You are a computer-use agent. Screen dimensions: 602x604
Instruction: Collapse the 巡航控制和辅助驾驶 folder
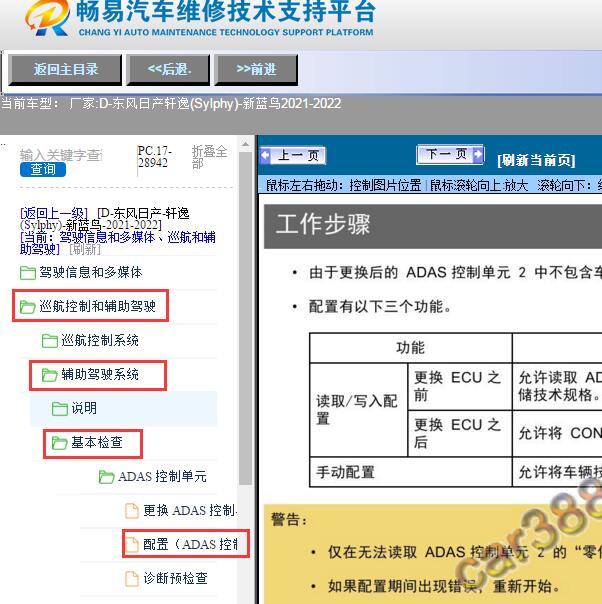(97, 306)
